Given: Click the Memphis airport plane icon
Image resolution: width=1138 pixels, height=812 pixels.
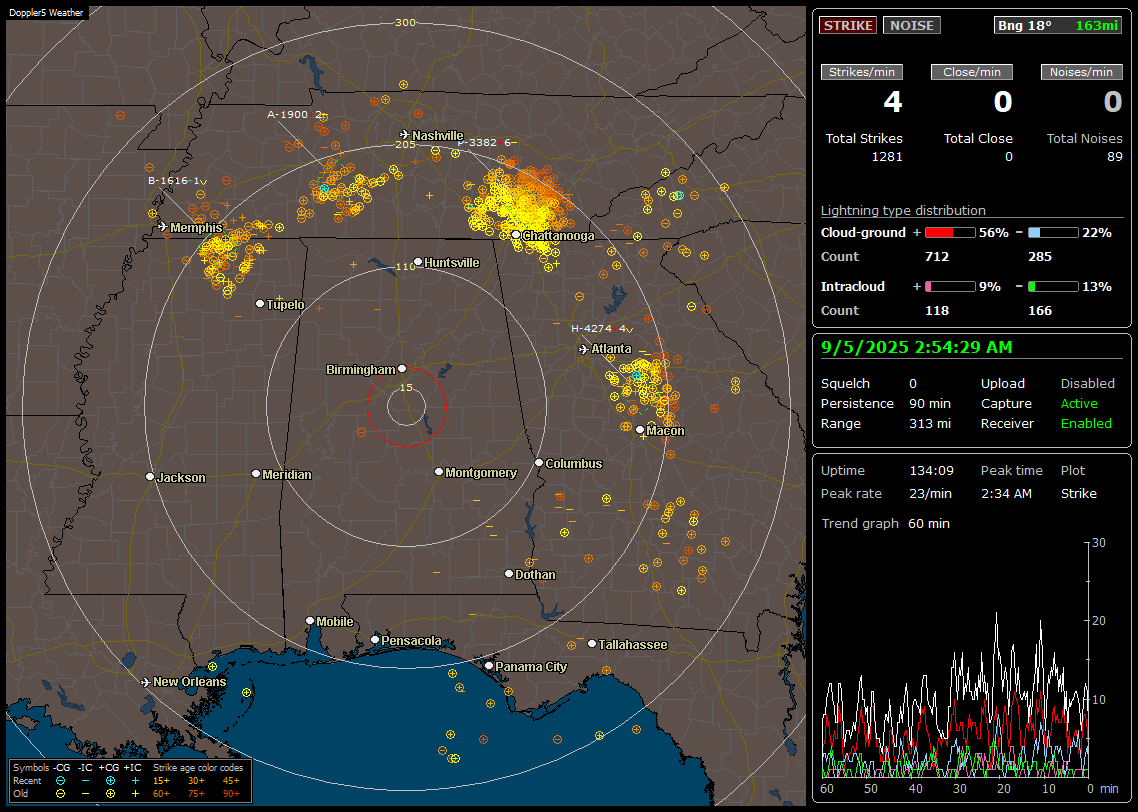Looking at the screenshot, I should pyautogui.click(x=163, y=227).
